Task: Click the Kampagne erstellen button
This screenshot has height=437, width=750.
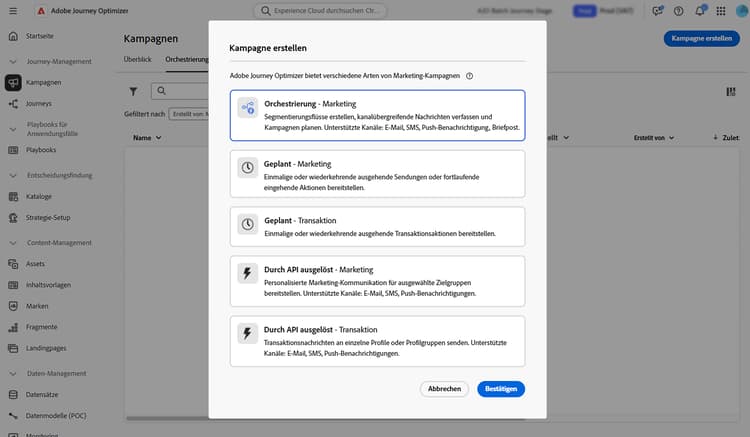Action: coord(701,38)
